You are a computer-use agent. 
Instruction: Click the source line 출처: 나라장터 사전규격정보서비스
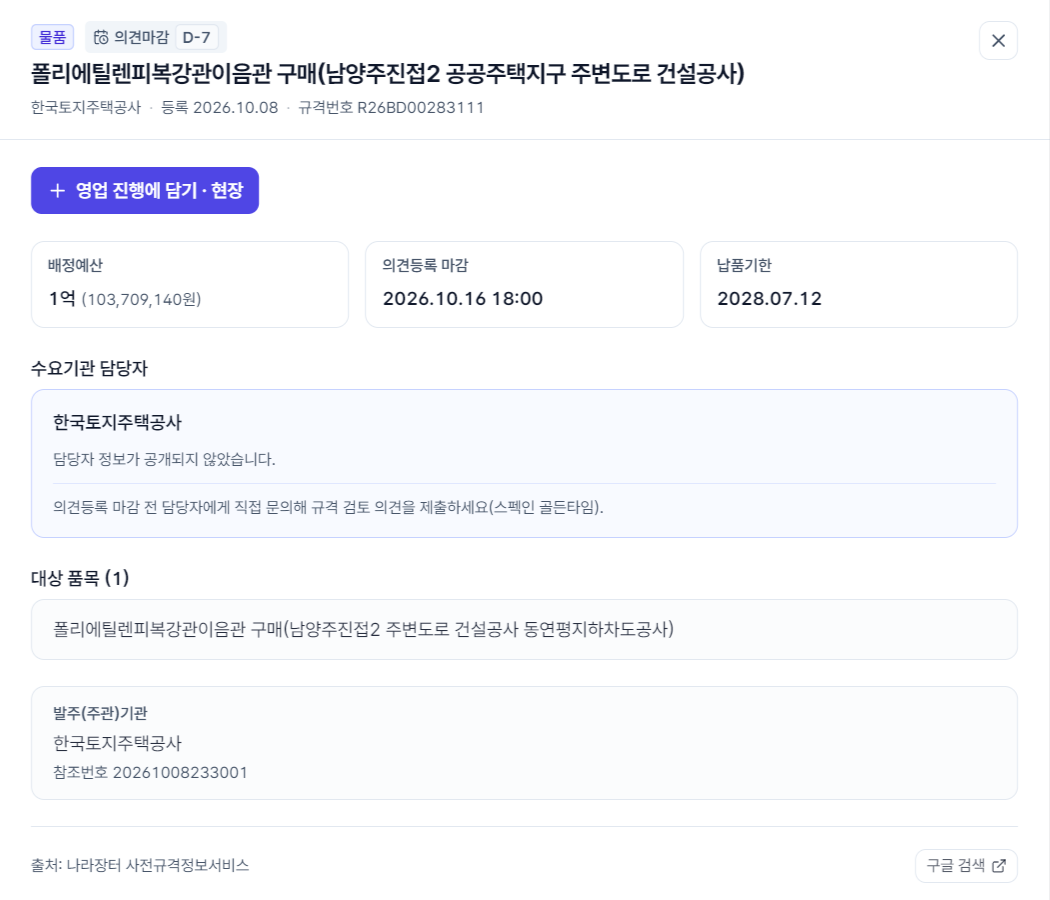[141, 866]
